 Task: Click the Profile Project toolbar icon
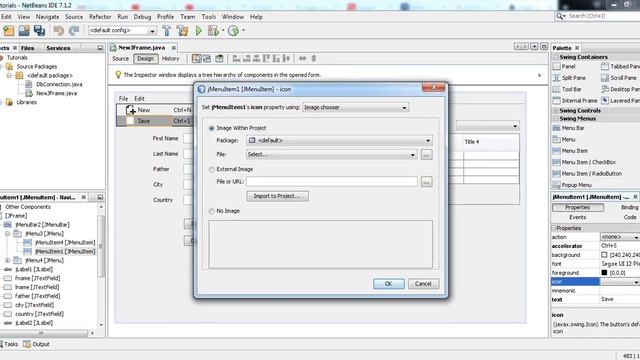tap(233, 31)
